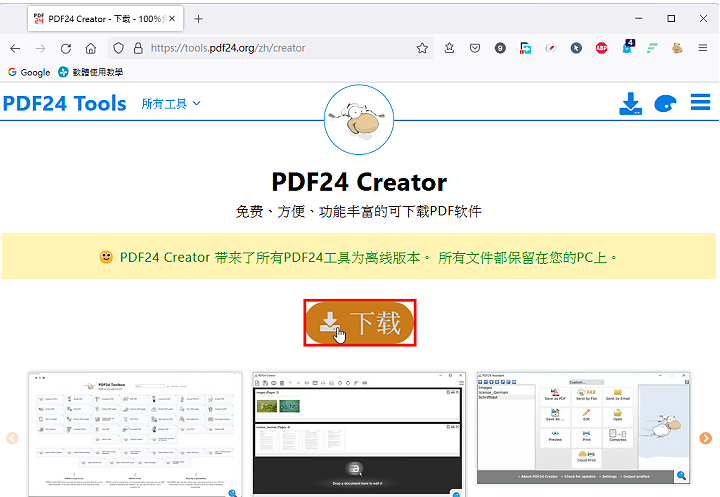Open a new browser tab

tap(198, 19)
